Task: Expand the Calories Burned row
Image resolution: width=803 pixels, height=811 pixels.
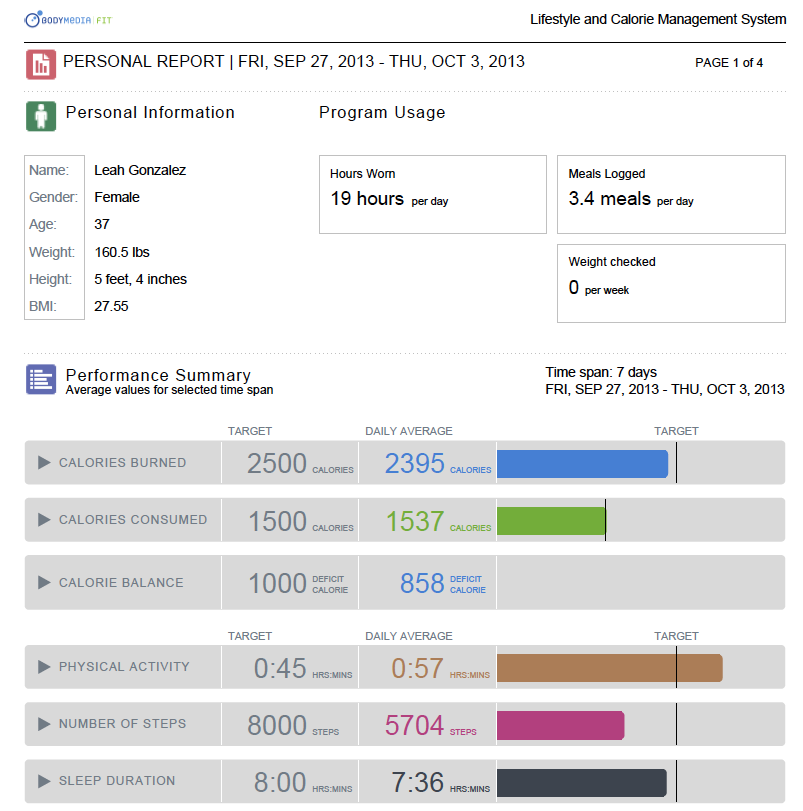Action: pyautogui.click(x=44, y=463)
